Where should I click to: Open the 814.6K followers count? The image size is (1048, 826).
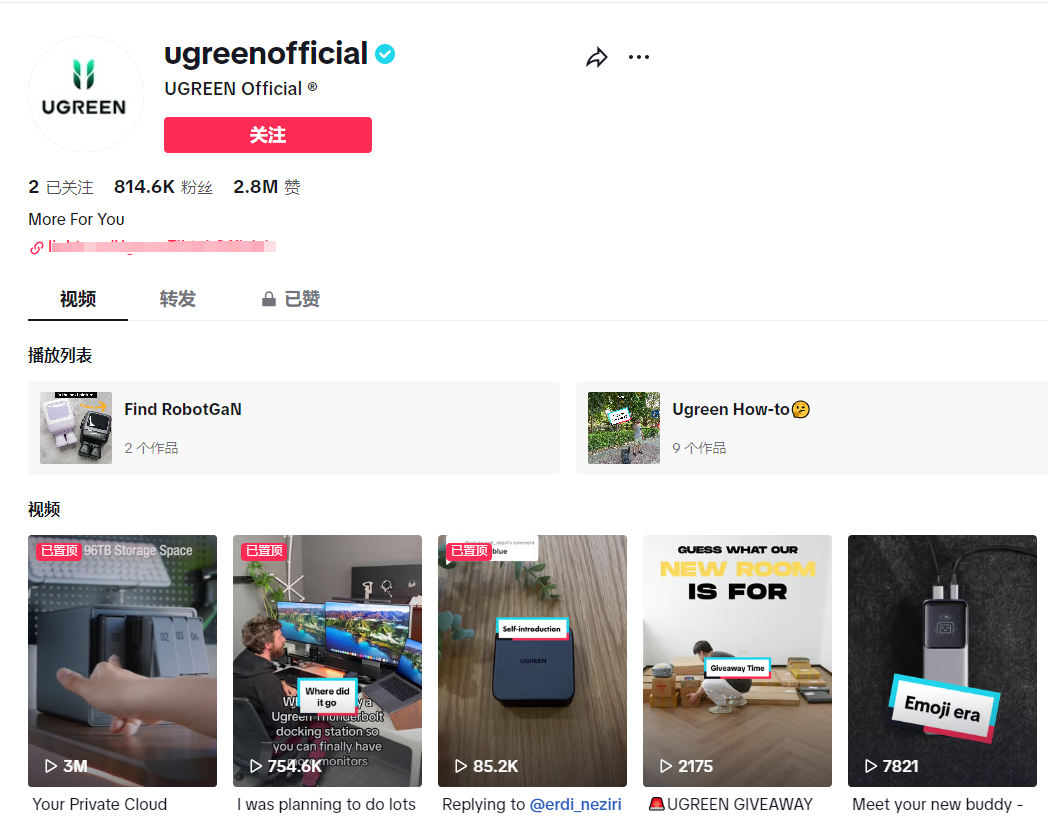point(163,187)
